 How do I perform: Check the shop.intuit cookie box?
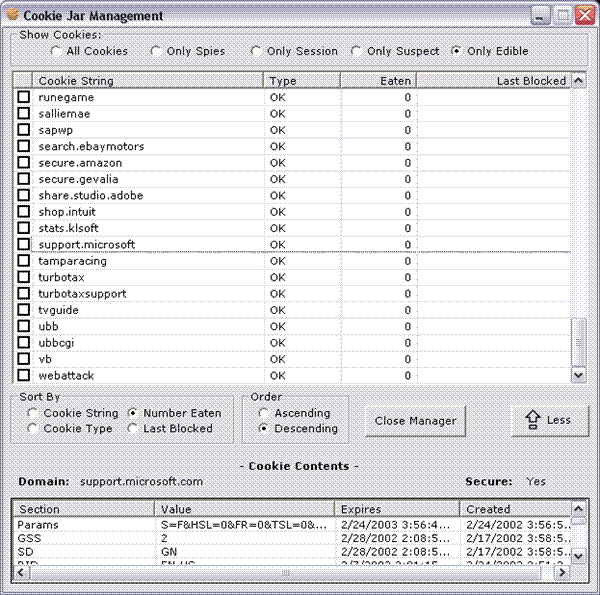[x=24, y=212]
